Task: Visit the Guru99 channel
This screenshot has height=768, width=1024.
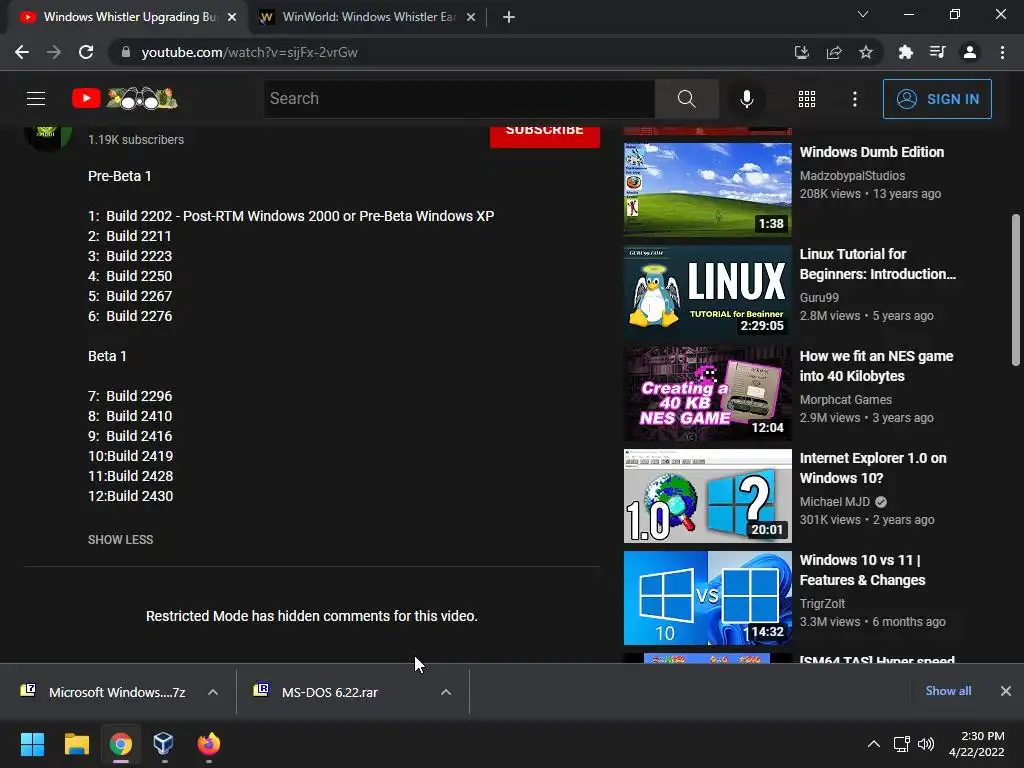Action: coord(819,297)
